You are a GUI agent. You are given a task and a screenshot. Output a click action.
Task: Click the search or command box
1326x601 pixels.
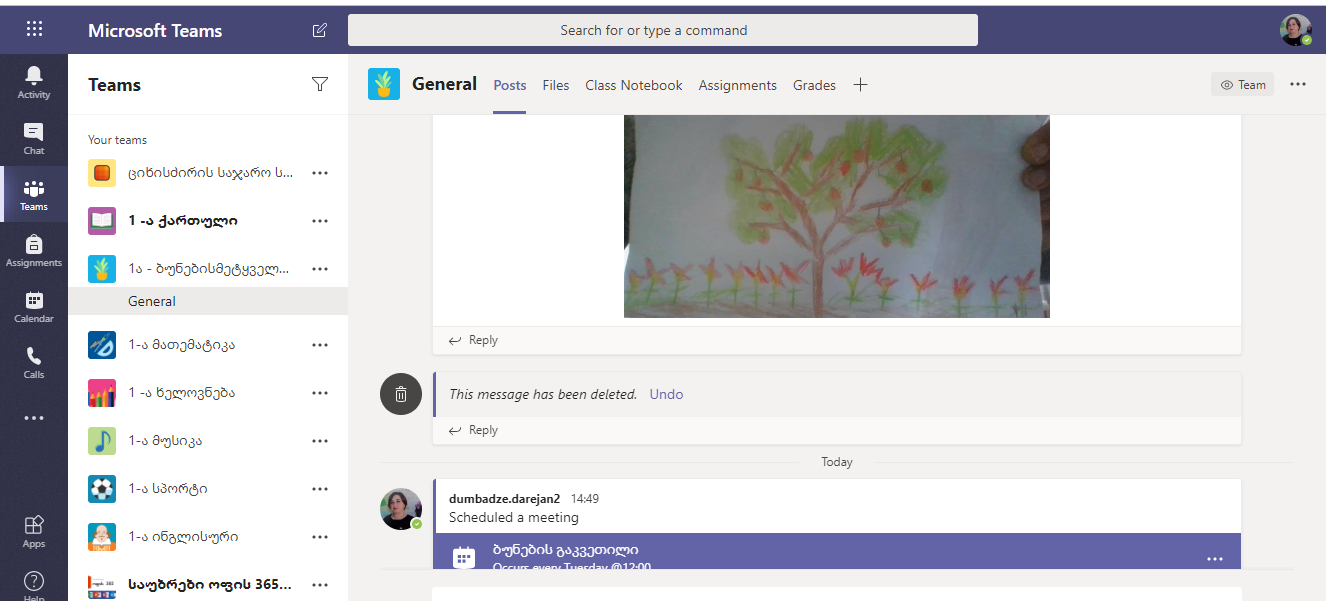[662, 30]
